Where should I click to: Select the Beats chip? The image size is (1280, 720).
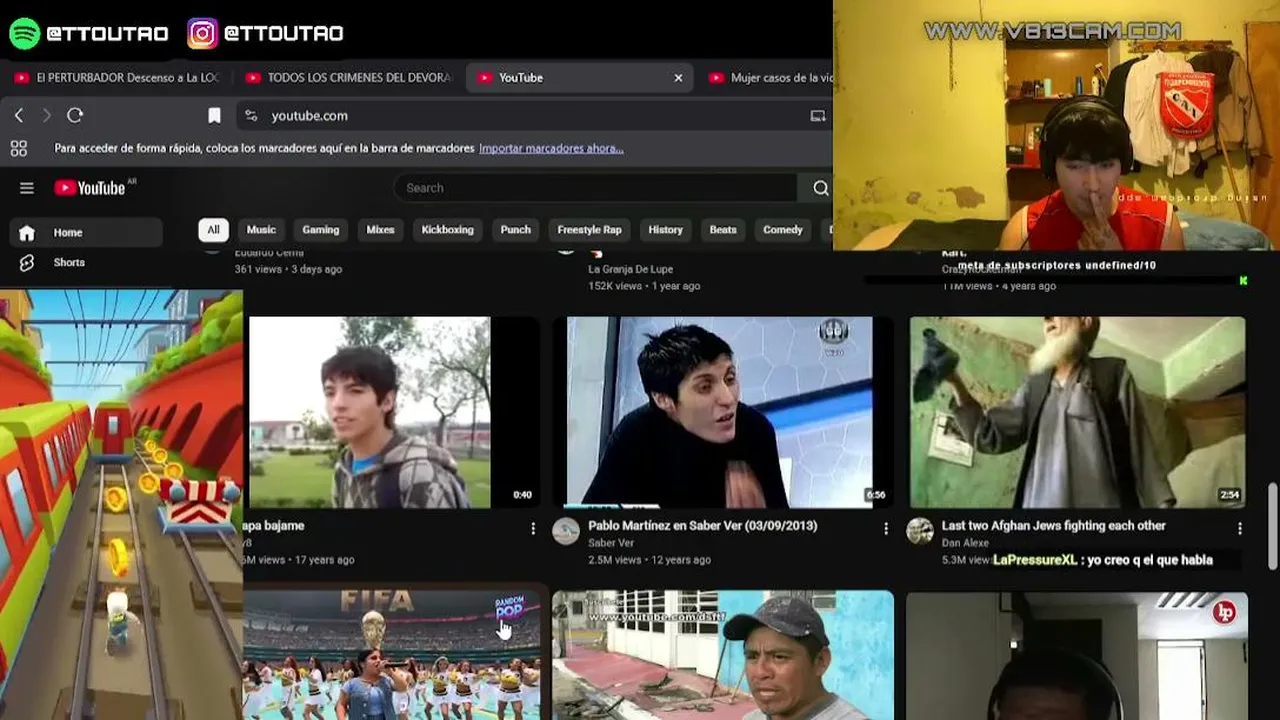(x=723, y=230)
